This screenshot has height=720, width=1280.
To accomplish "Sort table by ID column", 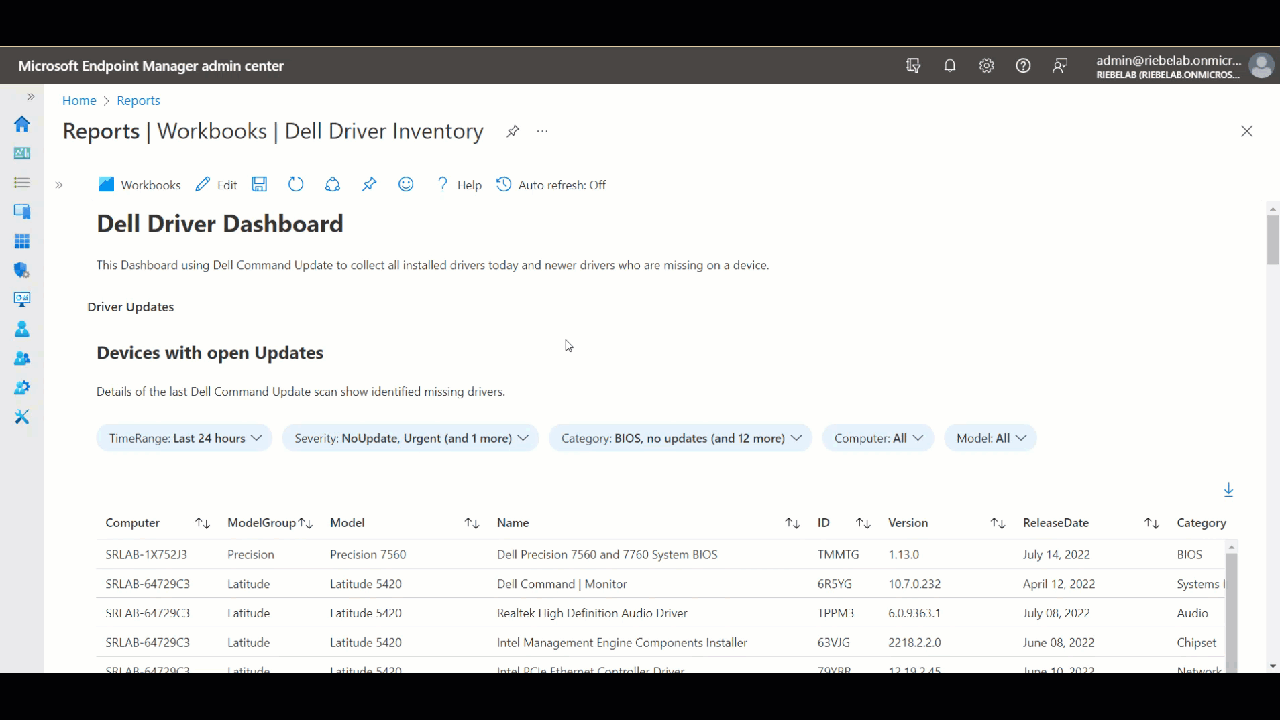I will click(x=863, y=523).
